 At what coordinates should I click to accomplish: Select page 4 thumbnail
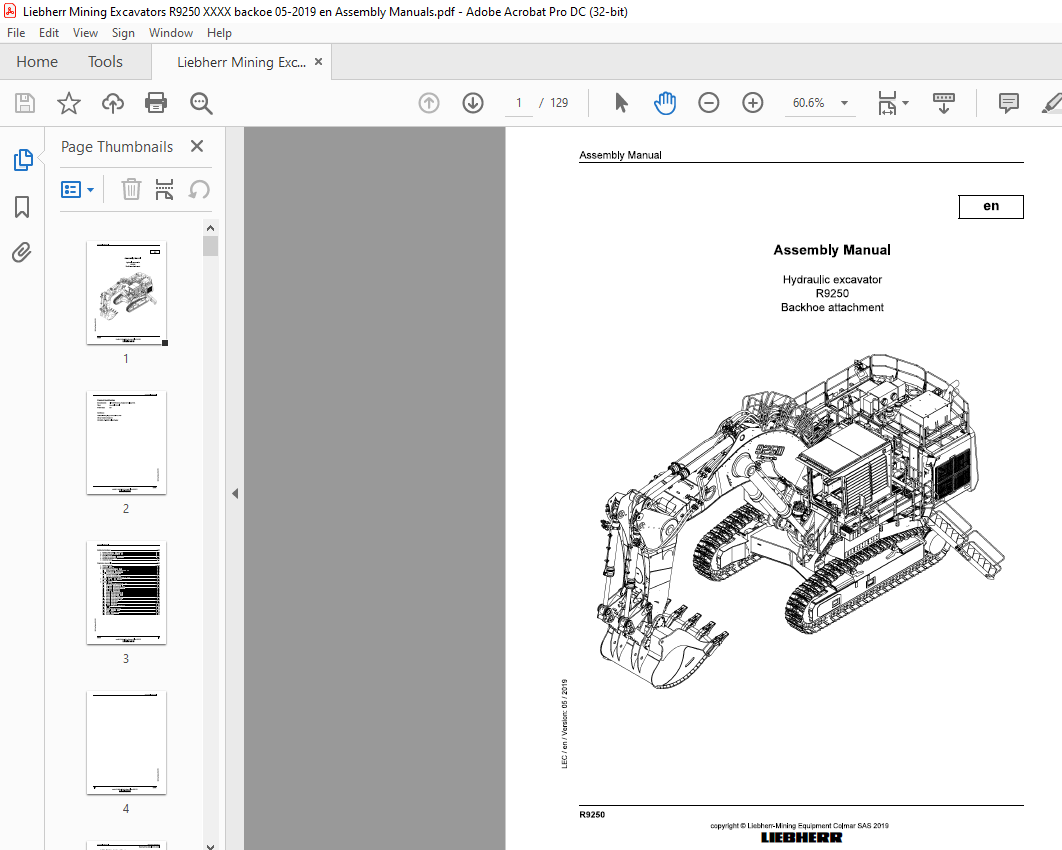pos(127,742)
